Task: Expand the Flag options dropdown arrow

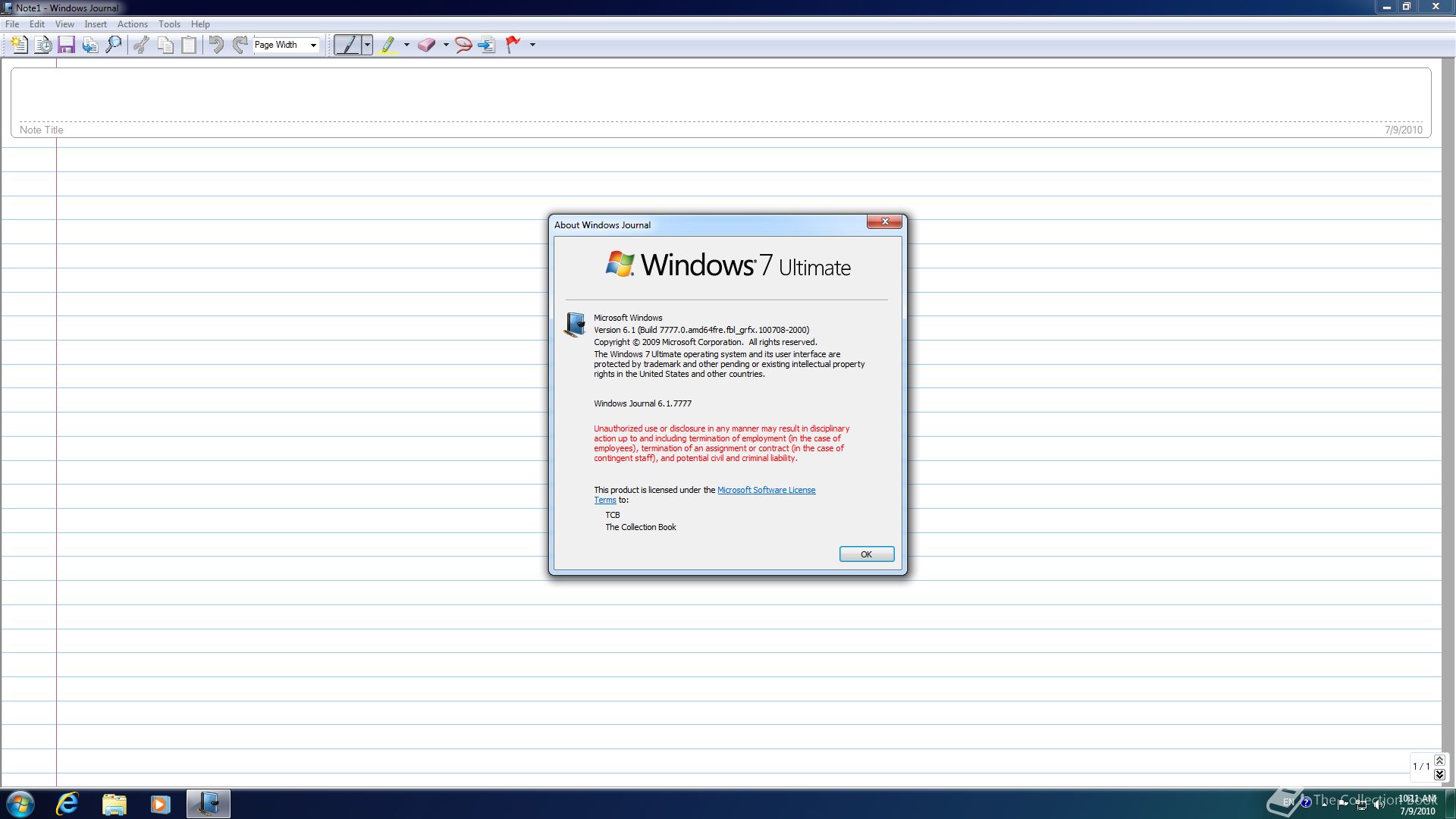Action: click(532, 45)
